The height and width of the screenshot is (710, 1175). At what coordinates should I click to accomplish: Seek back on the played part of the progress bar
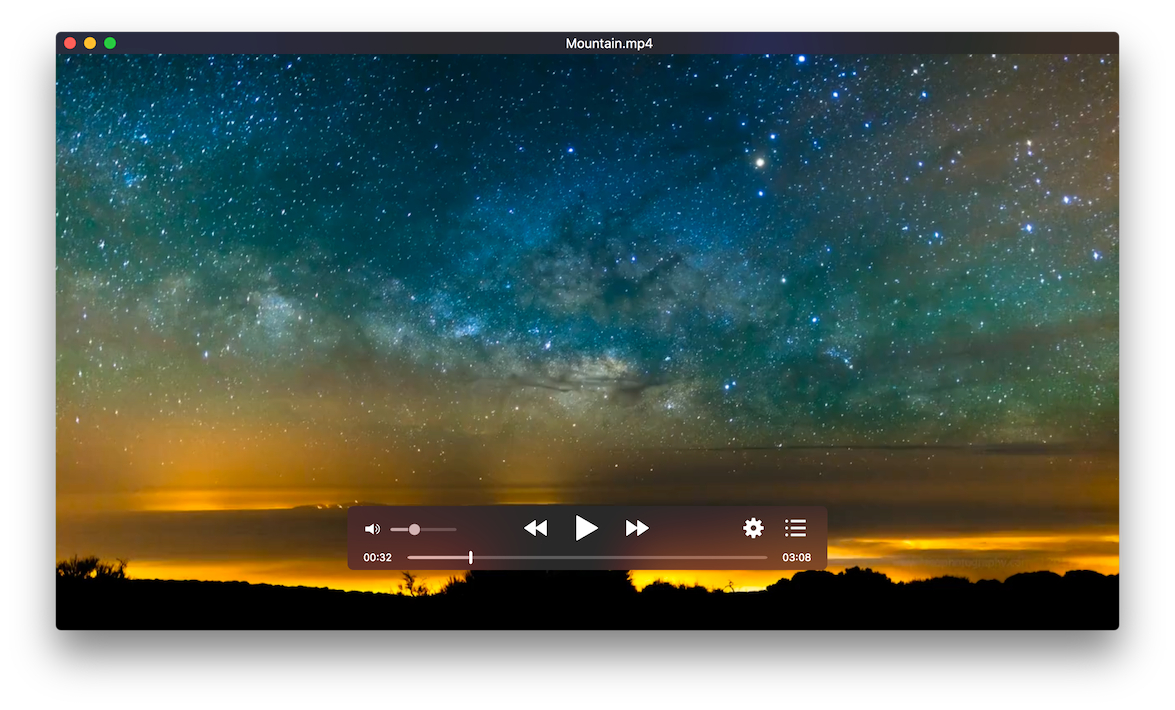coord(438,557)
